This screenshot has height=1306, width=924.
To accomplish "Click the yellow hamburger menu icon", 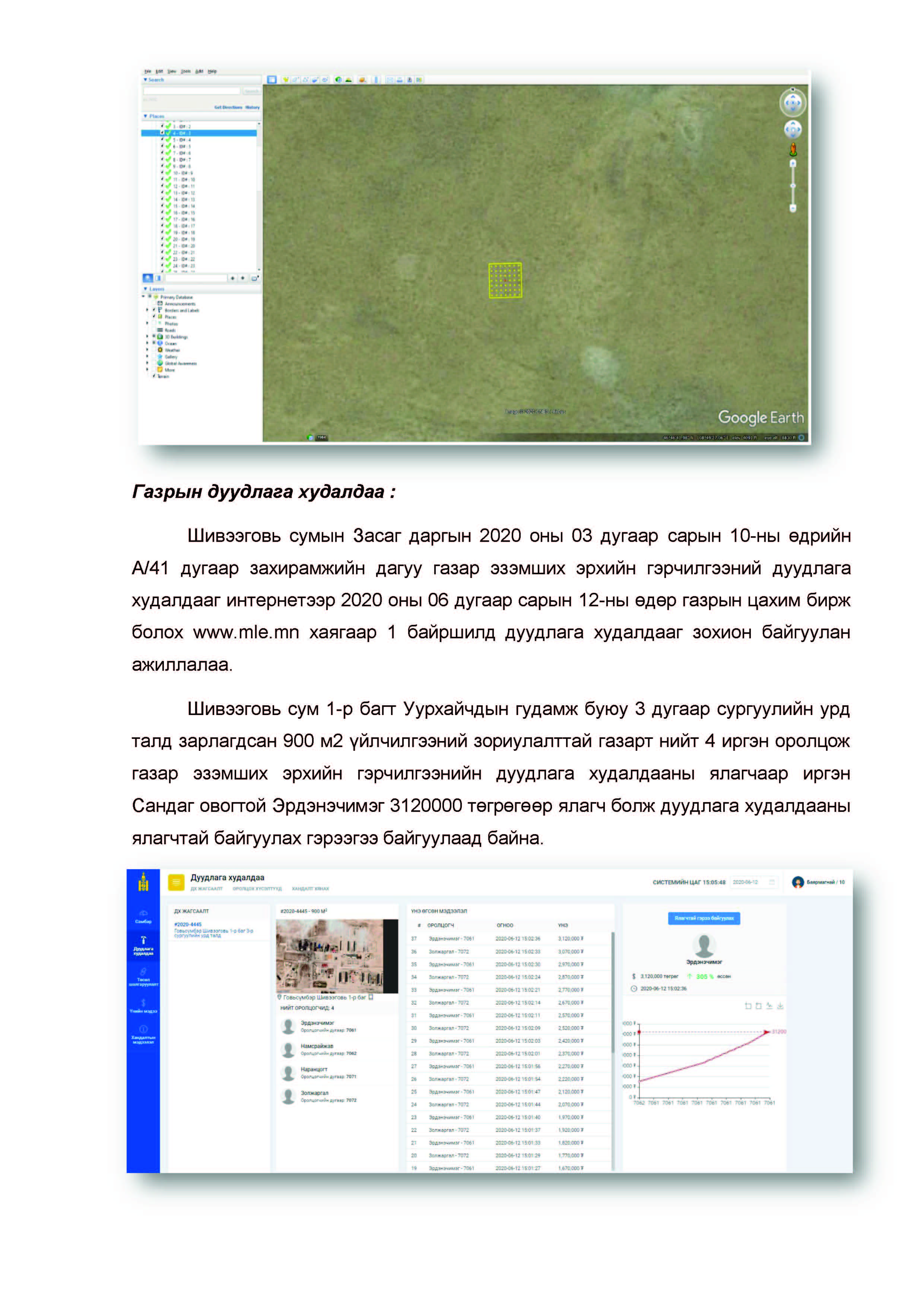I will pyautogui.click(x=177, y=882).
